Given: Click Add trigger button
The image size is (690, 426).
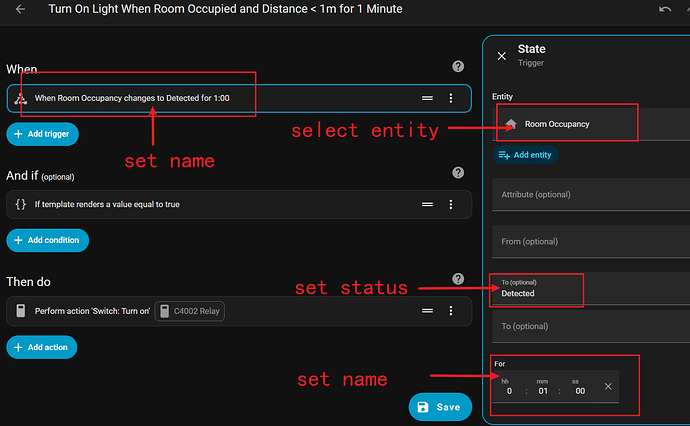Looking at the screenshot, I should click(42, 134).
